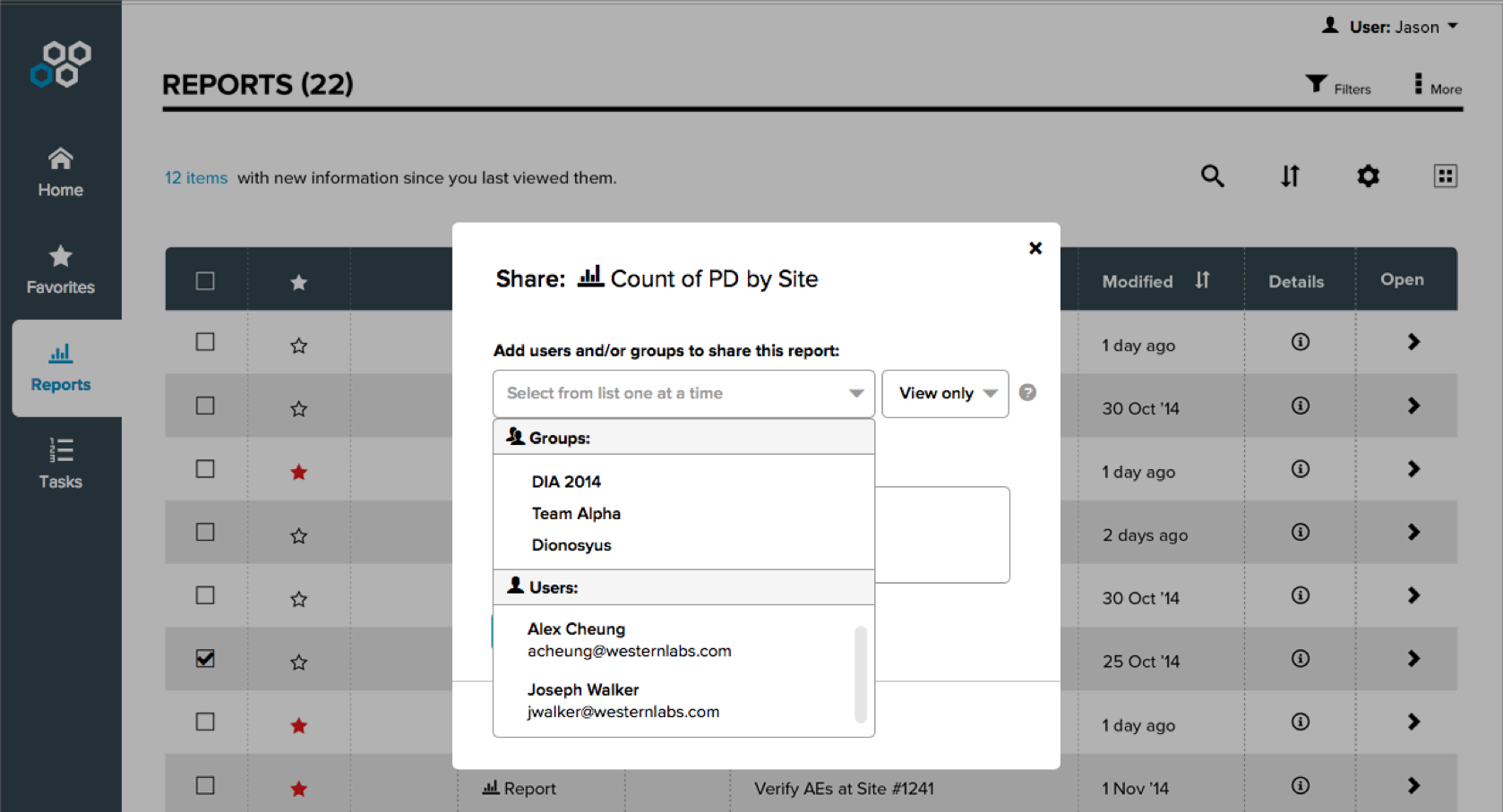This screenshot has width=1503, height=812.
Task: Open the View only permission dropdown
Action: coord(945,393)
